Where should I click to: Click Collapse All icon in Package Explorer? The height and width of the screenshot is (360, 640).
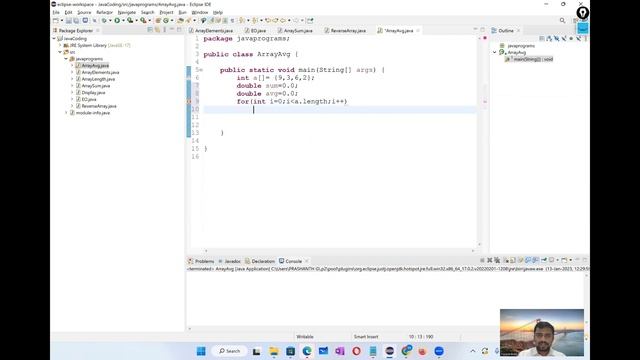[x=150, y=30]
